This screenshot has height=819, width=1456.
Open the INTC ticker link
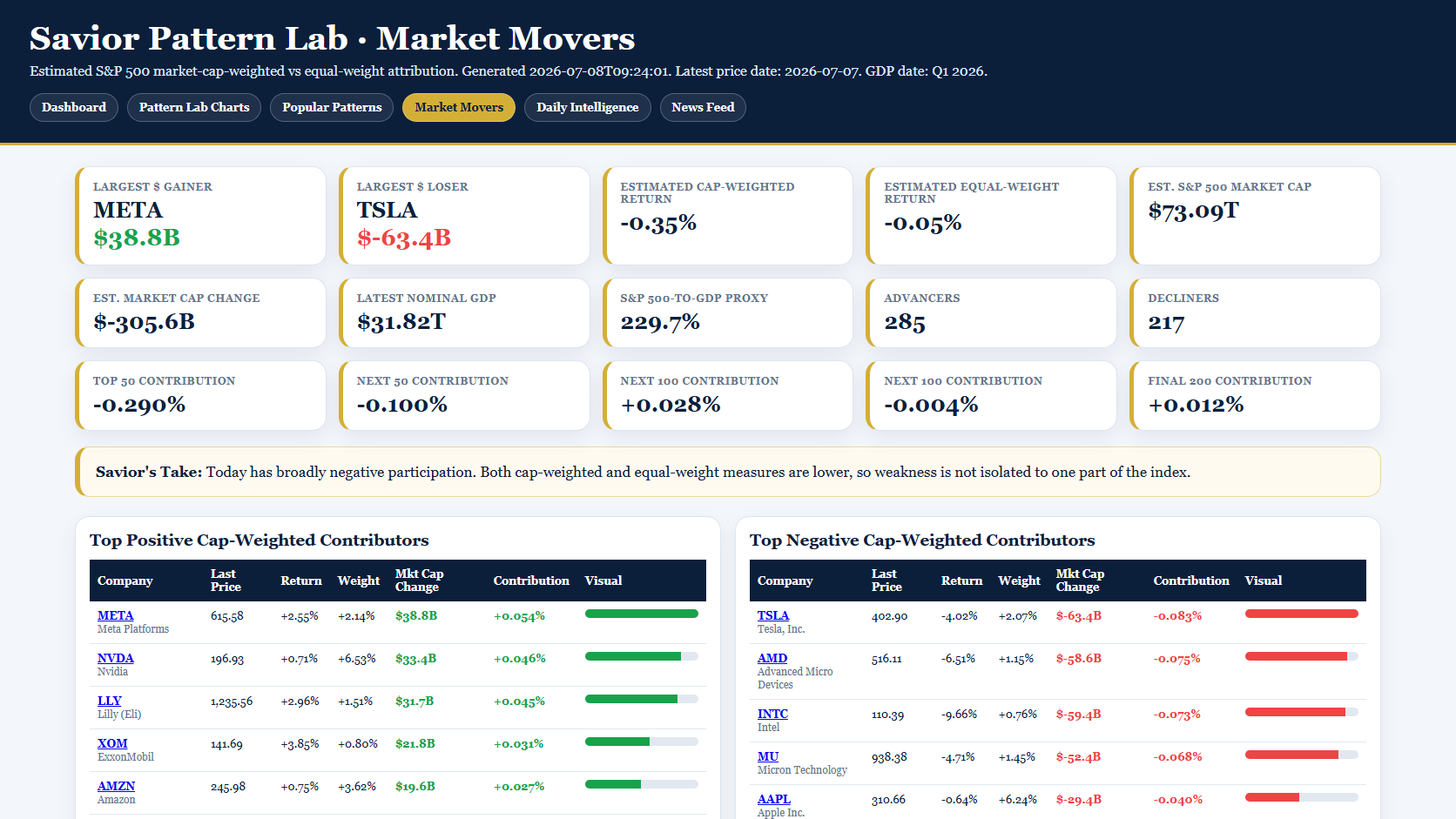click(x=772, y=714)
